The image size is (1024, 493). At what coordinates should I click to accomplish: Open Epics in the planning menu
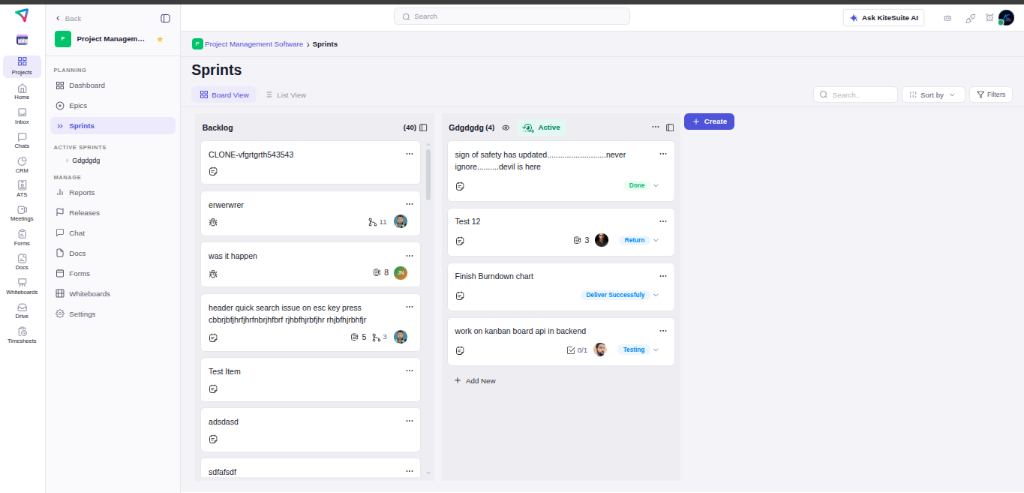point(112,106)
